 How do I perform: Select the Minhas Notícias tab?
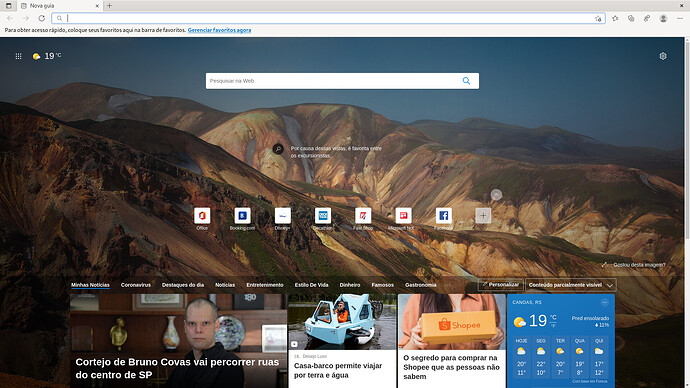point(90,285)
